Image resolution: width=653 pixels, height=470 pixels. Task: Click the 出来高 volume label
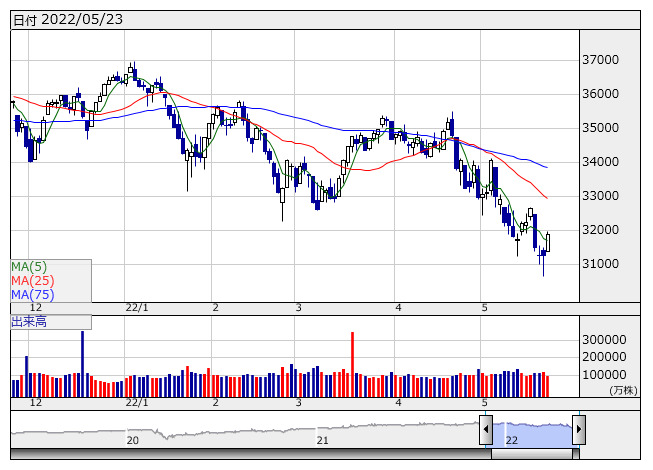pyautogui.click(x=29, y=322)
